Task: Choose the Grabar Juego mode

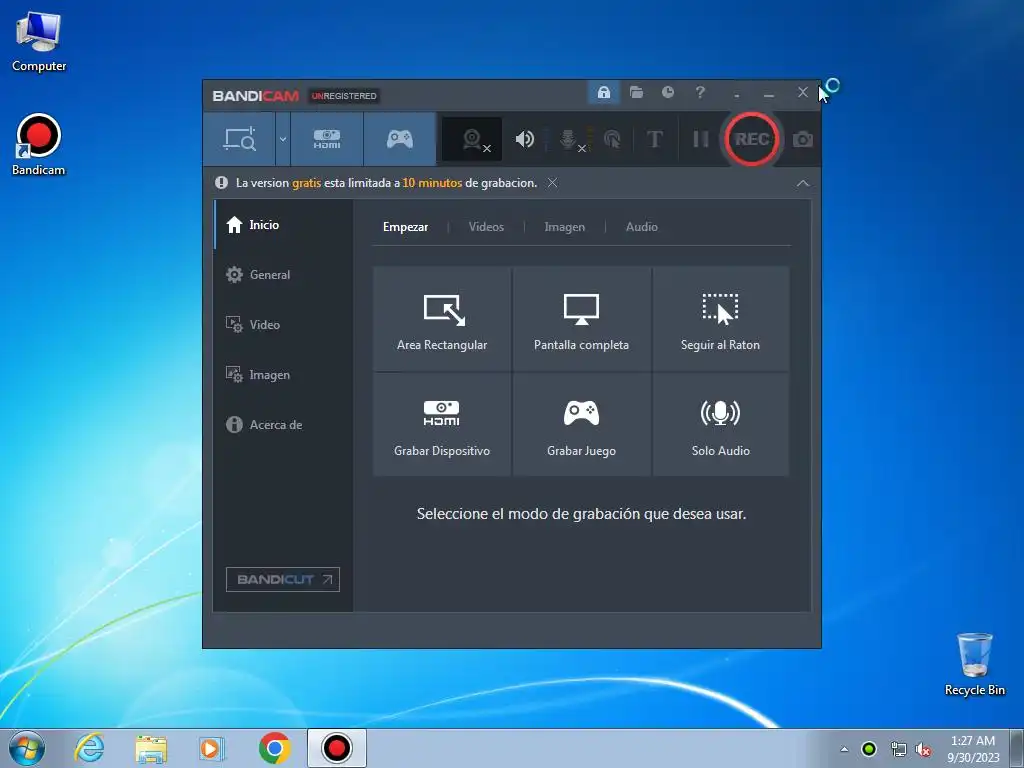Action: coord(581,424)
